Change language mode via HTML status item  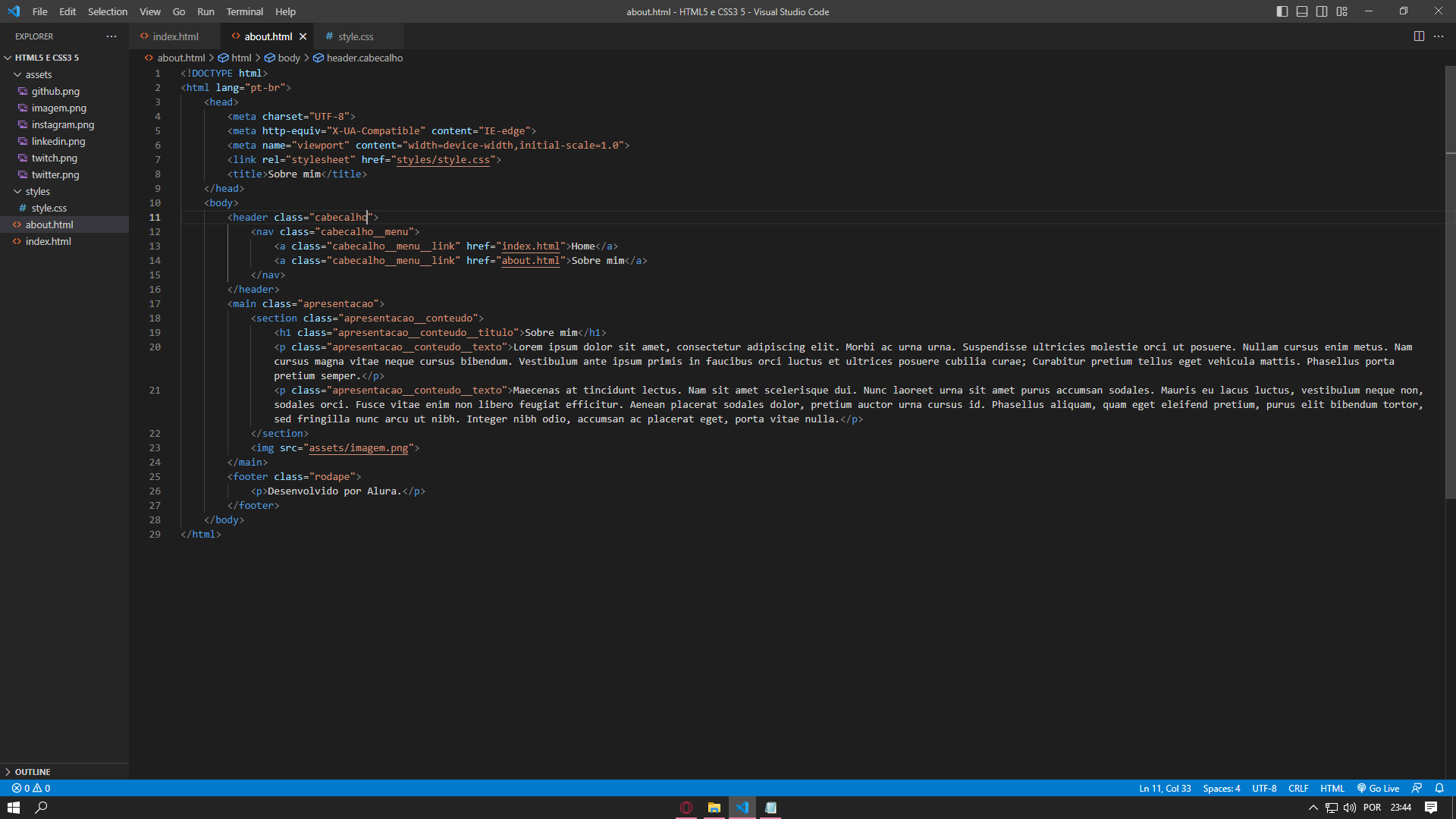pyautogui.click(x=1332, y=788)
